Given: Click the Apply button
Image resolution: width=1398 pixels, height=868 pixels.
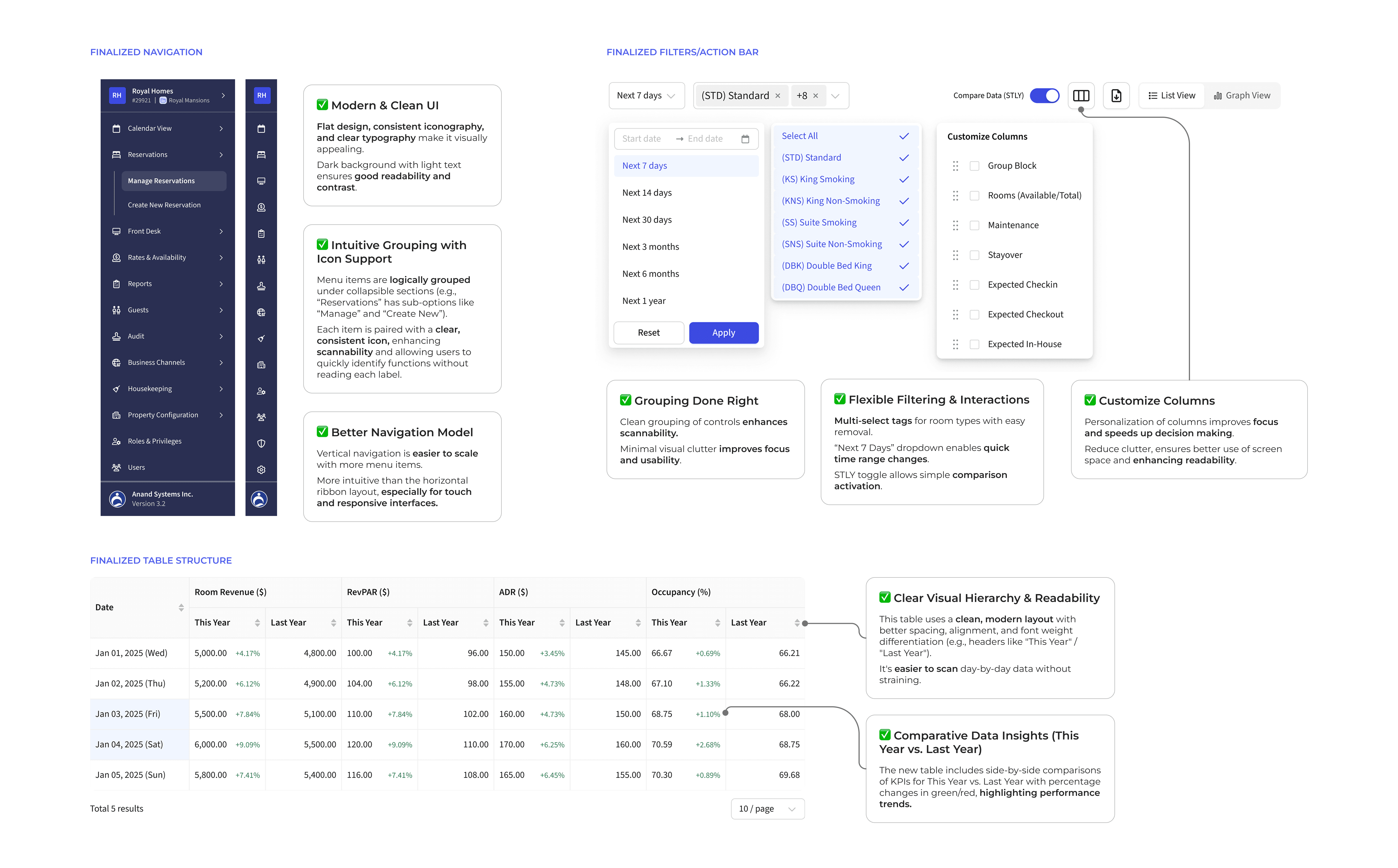Looking at the screenshot, I should (724, 333).
